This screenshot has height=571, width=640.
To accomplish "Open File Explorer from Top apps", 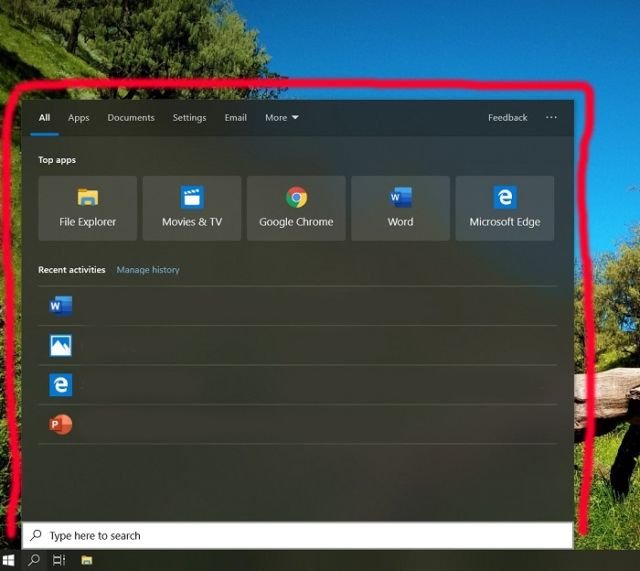I will point(87,208).
